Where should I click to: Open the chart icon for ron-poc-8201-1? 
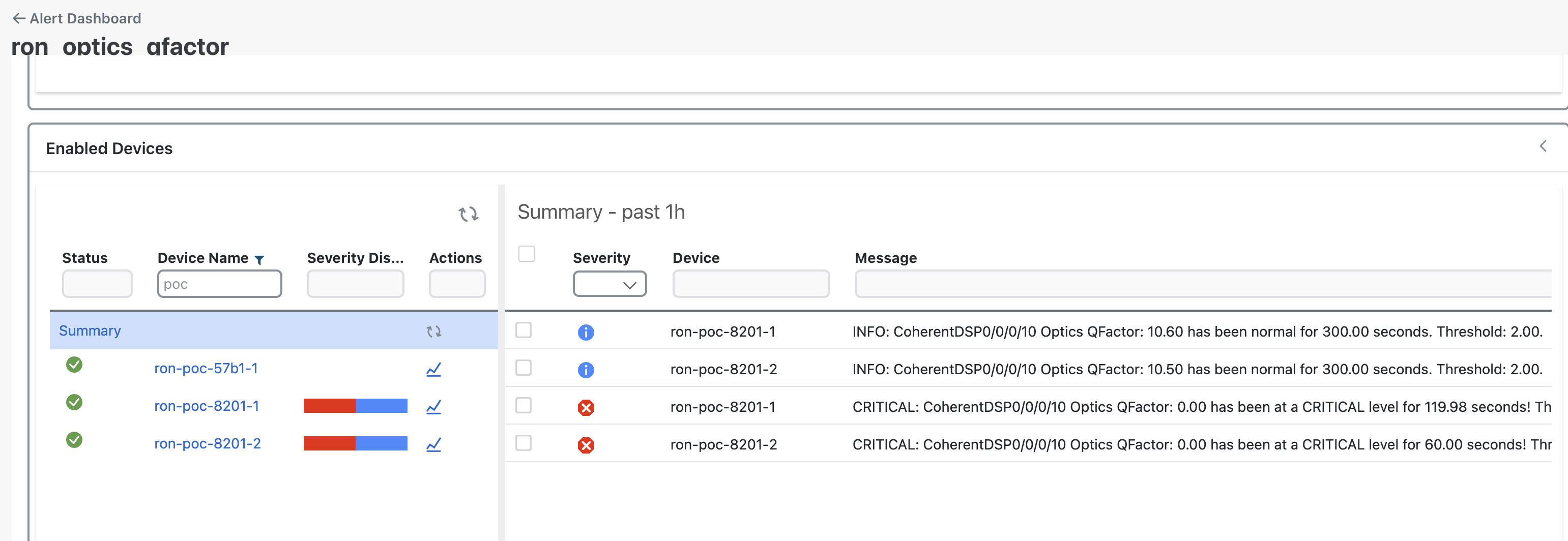(433, 407)
